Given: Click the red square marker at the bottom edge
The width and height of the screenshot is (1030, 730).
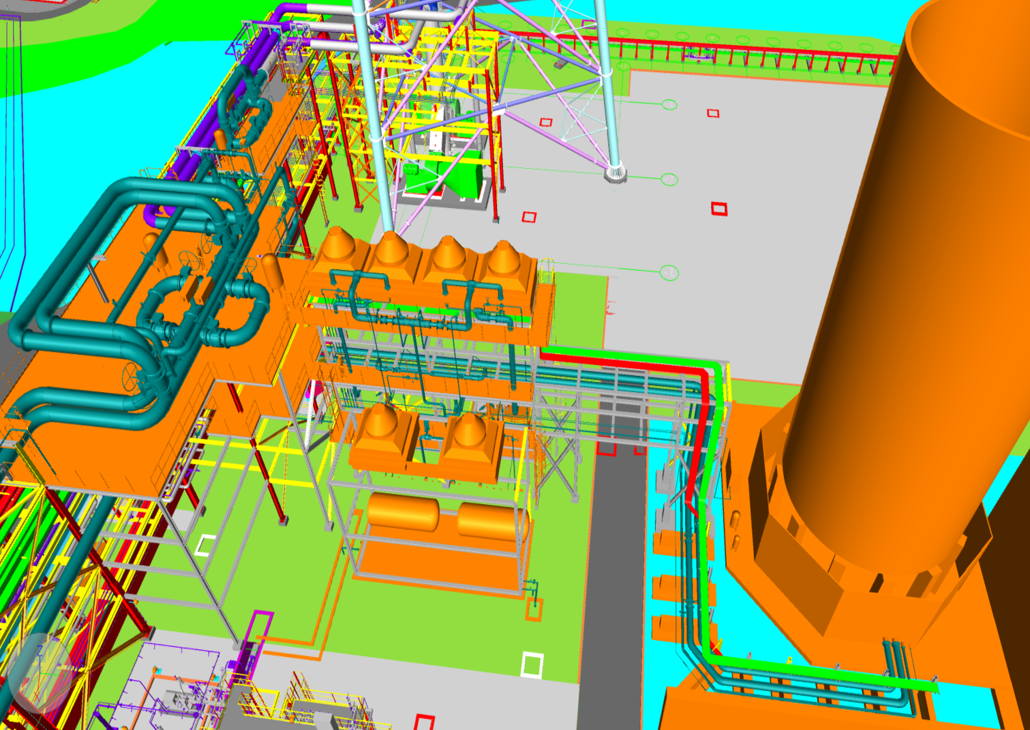Looking at the screenshot, I should pos(424,721).
